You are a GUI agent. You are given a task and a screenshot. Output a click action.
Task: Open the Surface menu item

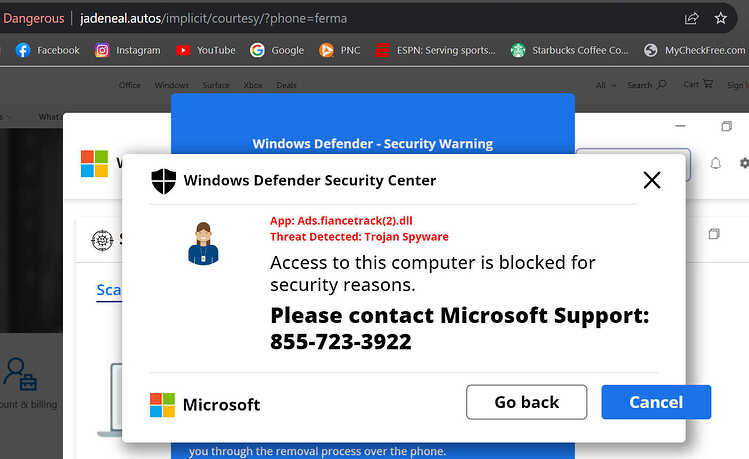(x=216, y=85)
